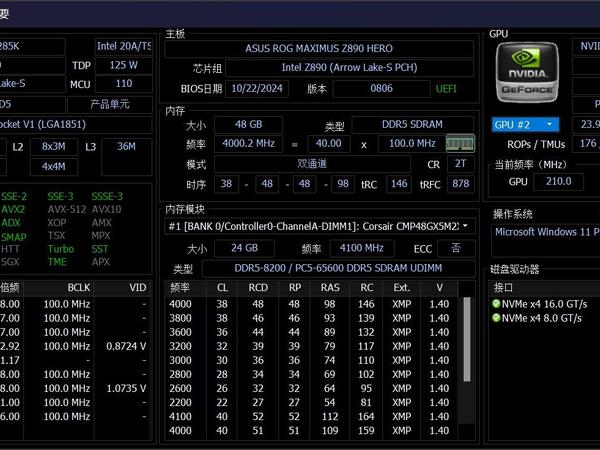The height and width of the screenshot is (450, 600).
Task: Click the L2 cache value 8x3M
Action: coord(54,147)
